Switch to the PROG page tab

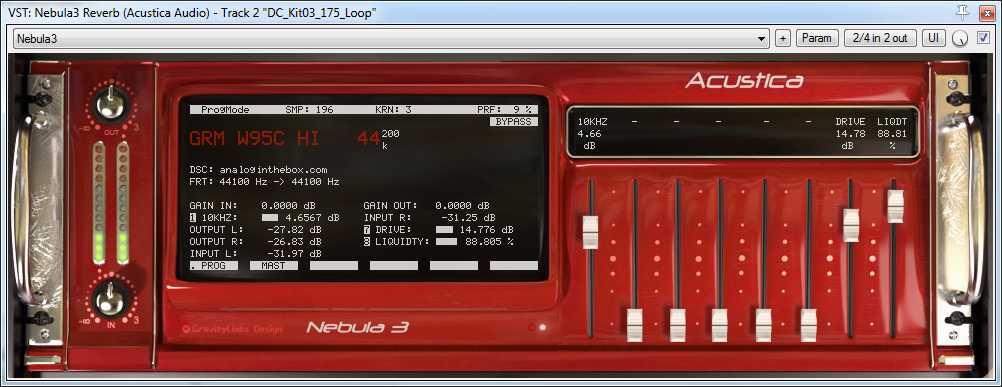(213, 266)
